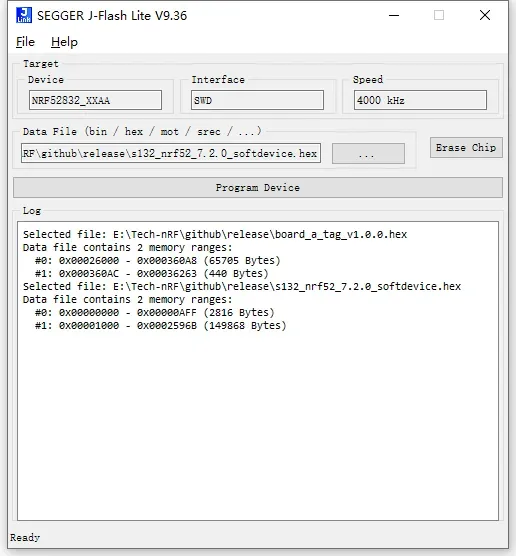Viewport: 516px width, 556px height.
Task: Click the Speed field showing 4000 kHz
Action: (x=420, y=100)
